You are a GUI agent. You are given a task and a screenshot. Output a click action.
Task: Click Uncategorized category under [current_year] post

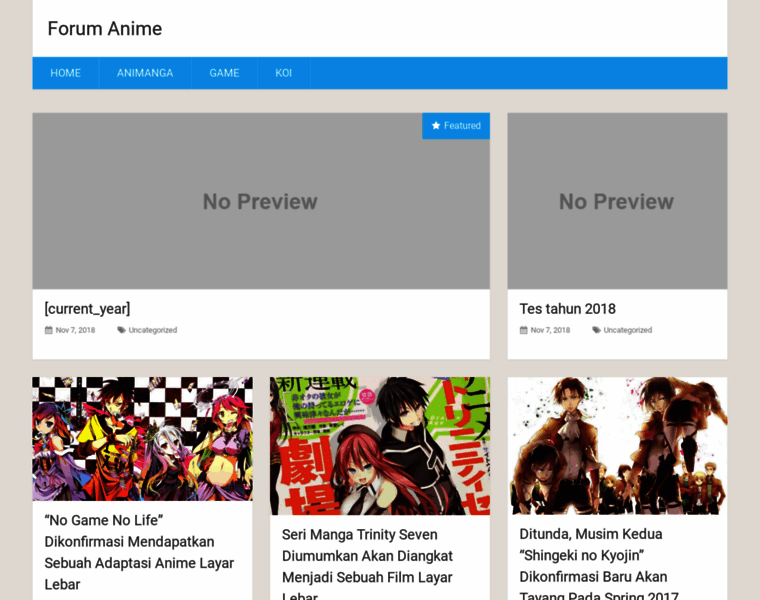point(152,330)
